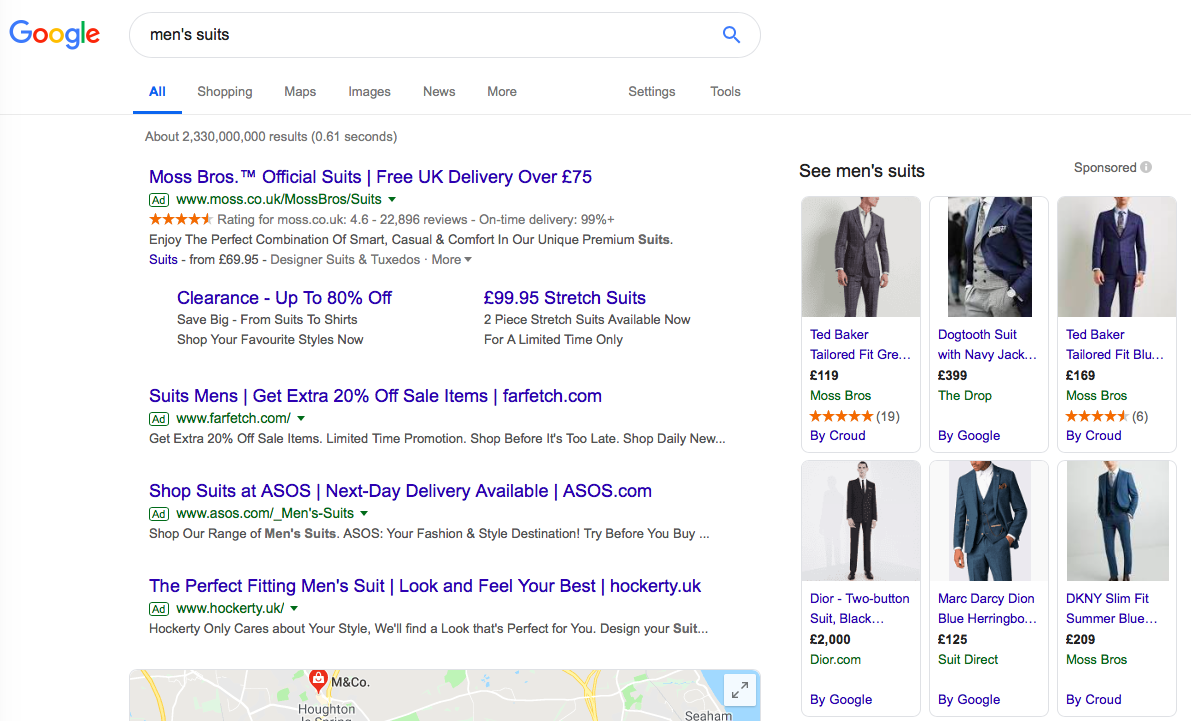Expand the map with the arrows icon
The height and width of the screenshot is (721, 1191).
click(x=740, y=690)
